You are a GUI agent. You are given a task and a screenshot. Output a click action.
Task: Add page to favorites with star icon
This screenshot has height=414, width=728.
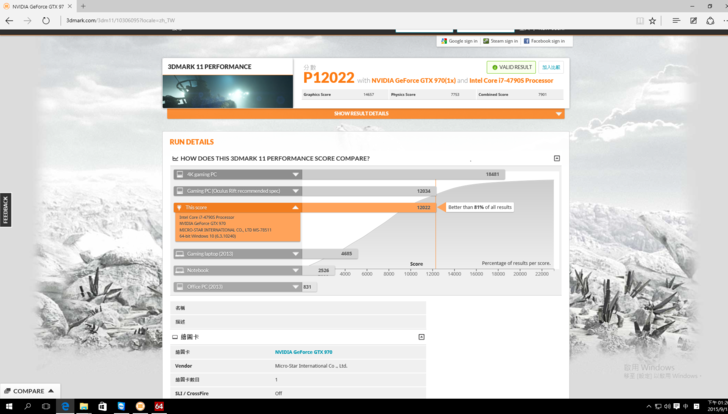tap(652, 20)
